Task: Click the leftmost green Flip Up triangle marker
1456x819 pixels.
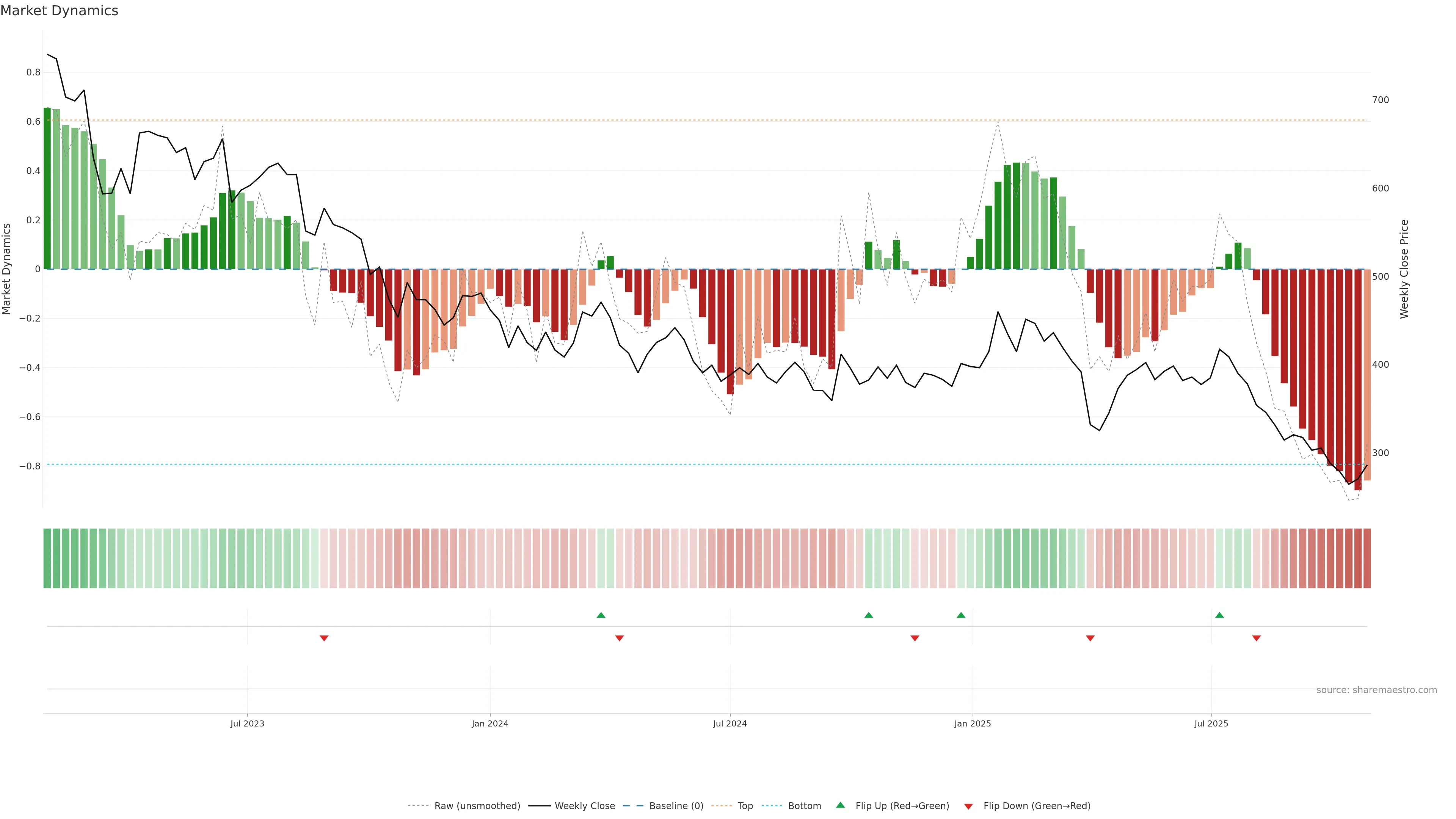Action: (x=601, y=615)
